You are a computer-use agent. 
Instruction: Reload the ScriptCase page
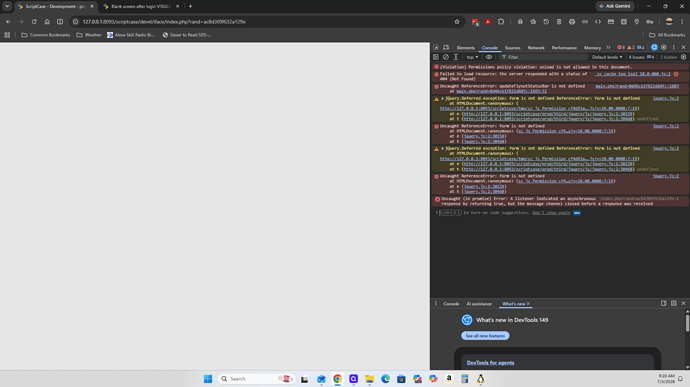point(34,22)
